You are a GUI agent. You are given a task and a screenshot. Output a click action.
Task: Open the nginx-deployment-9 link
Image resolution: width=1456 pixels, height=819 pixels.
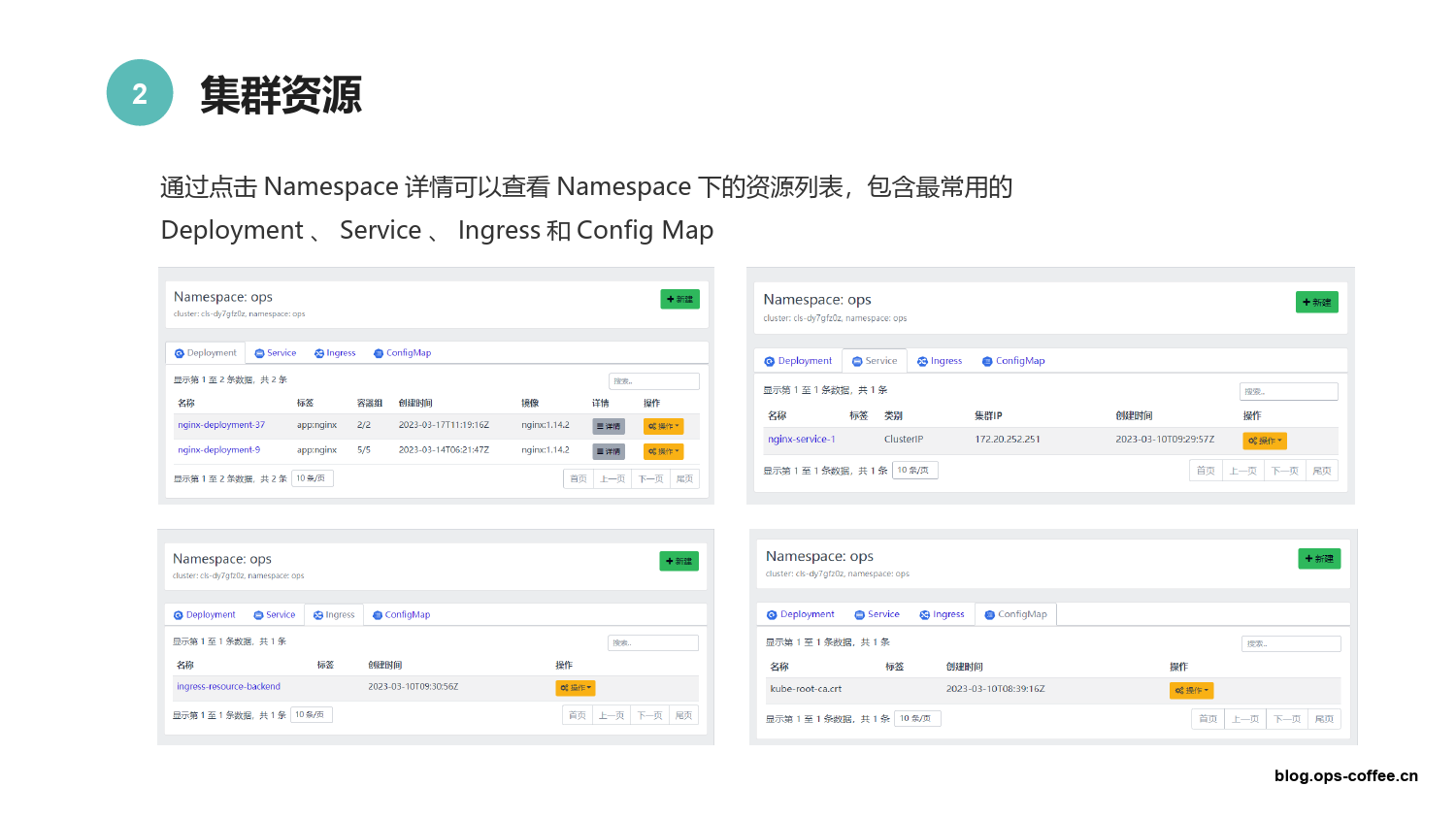(x=218, y=450)
